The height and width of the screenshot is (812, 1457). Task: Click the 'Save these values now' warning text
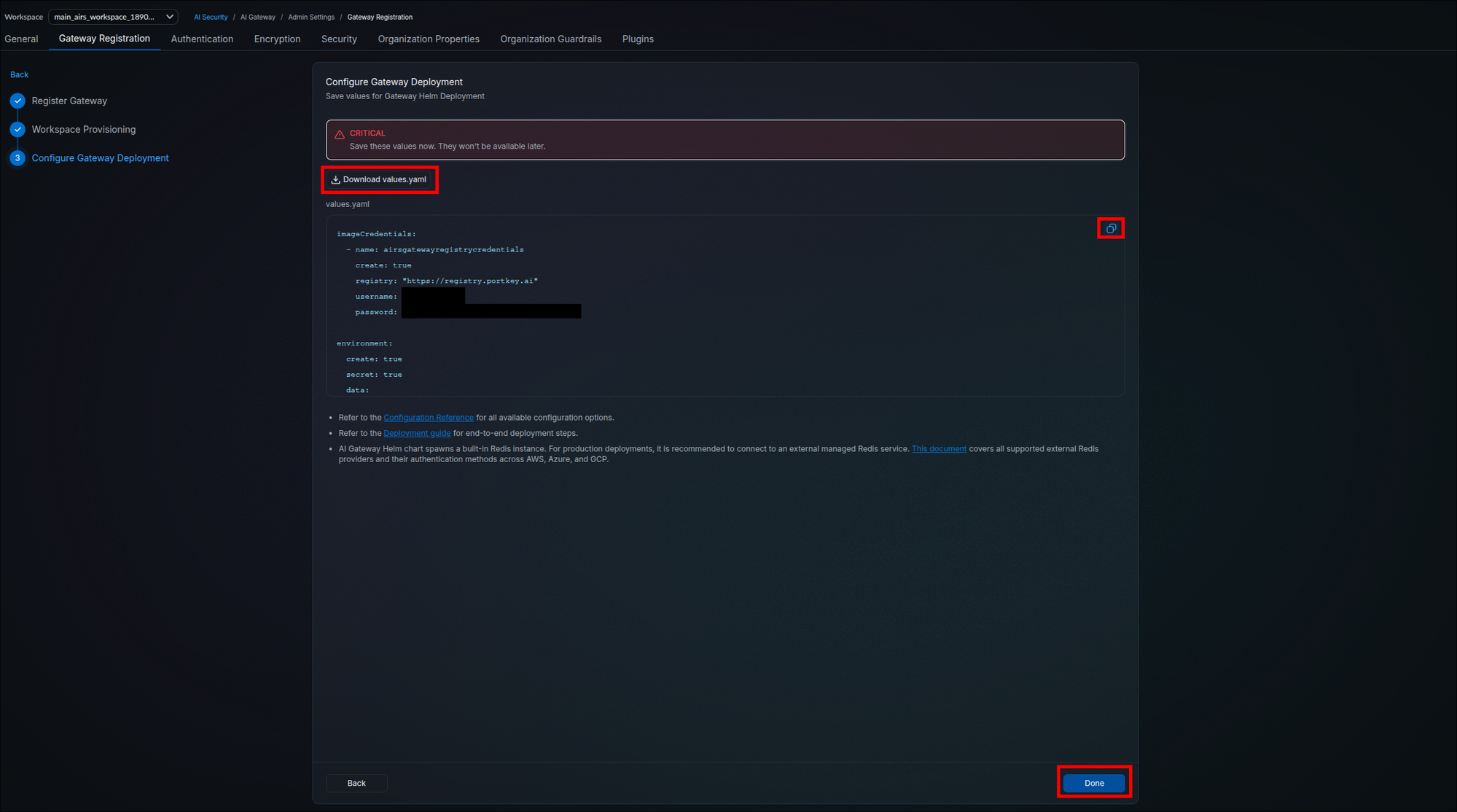pos(448,147)
